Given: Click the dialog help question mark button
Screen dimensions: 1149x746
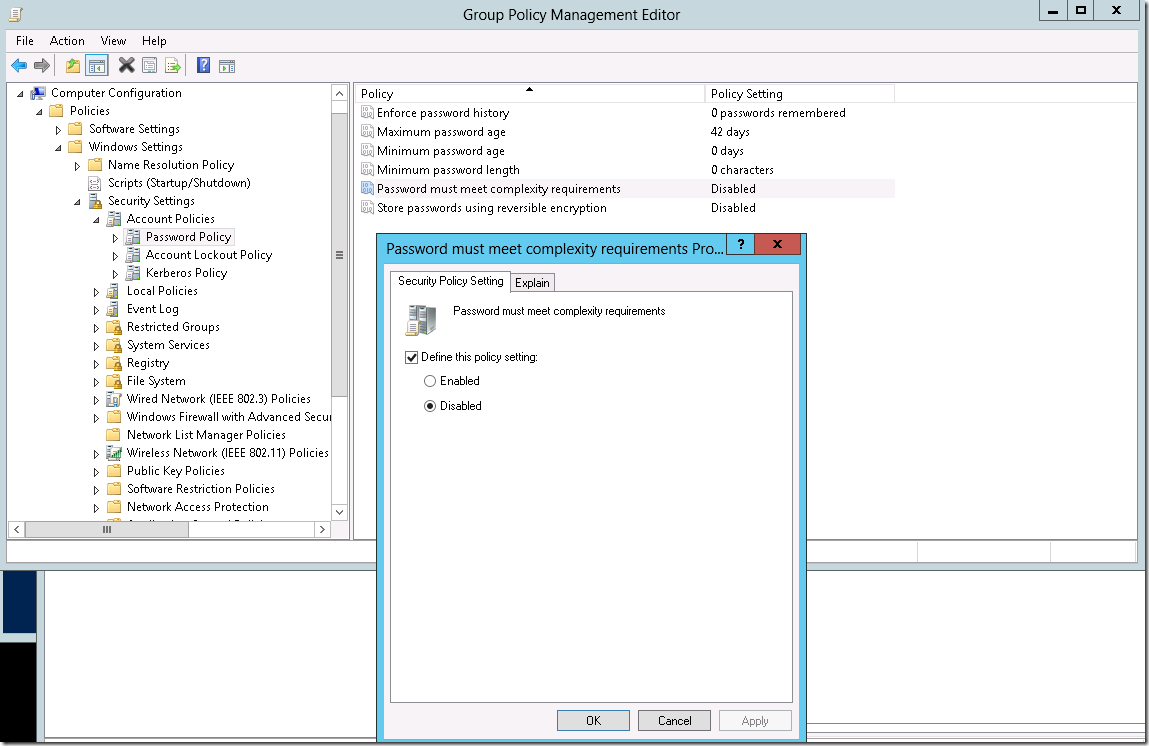Looking at the screenshot, I should [741, 245].
